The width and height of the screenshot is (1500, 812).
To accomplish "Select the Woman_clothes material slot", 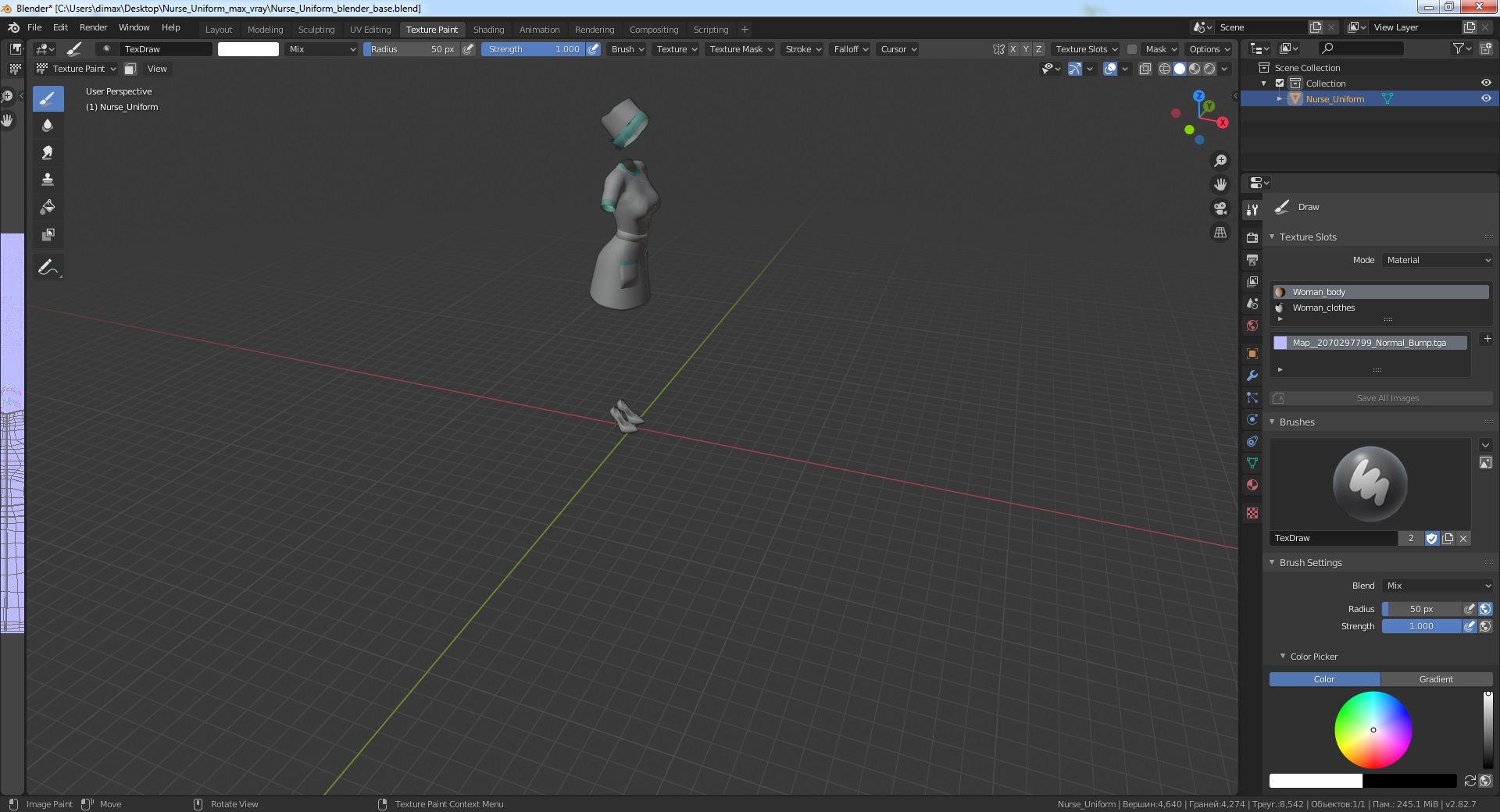I will pyautogui.click(x=1381, y=308).
